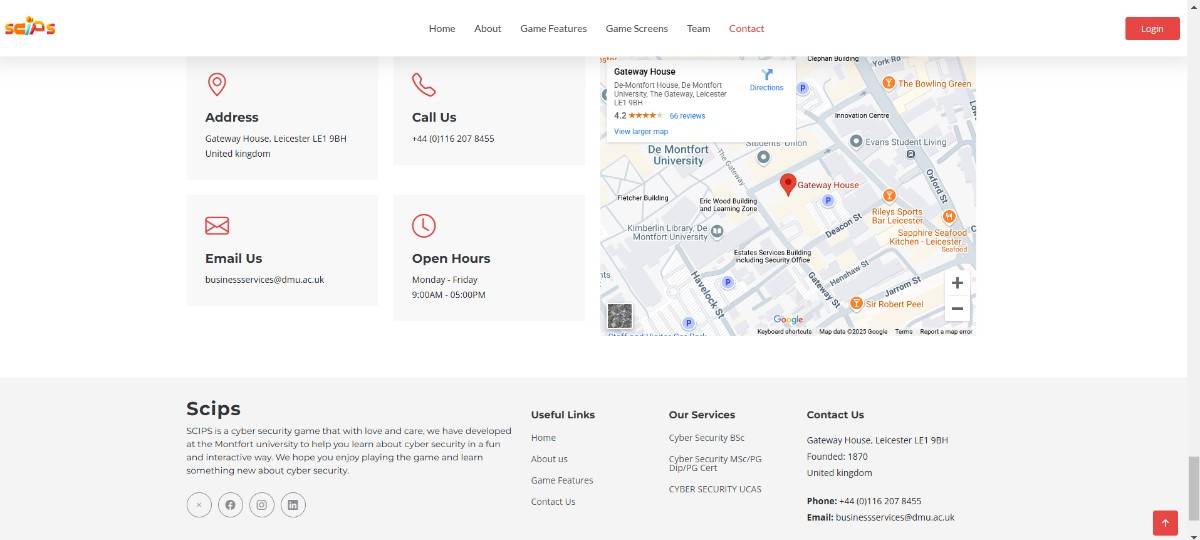Open Game Features in navigation bar
Image resolution: width=1200 pixels, height=540 pixels.
[x=553, y=28]
